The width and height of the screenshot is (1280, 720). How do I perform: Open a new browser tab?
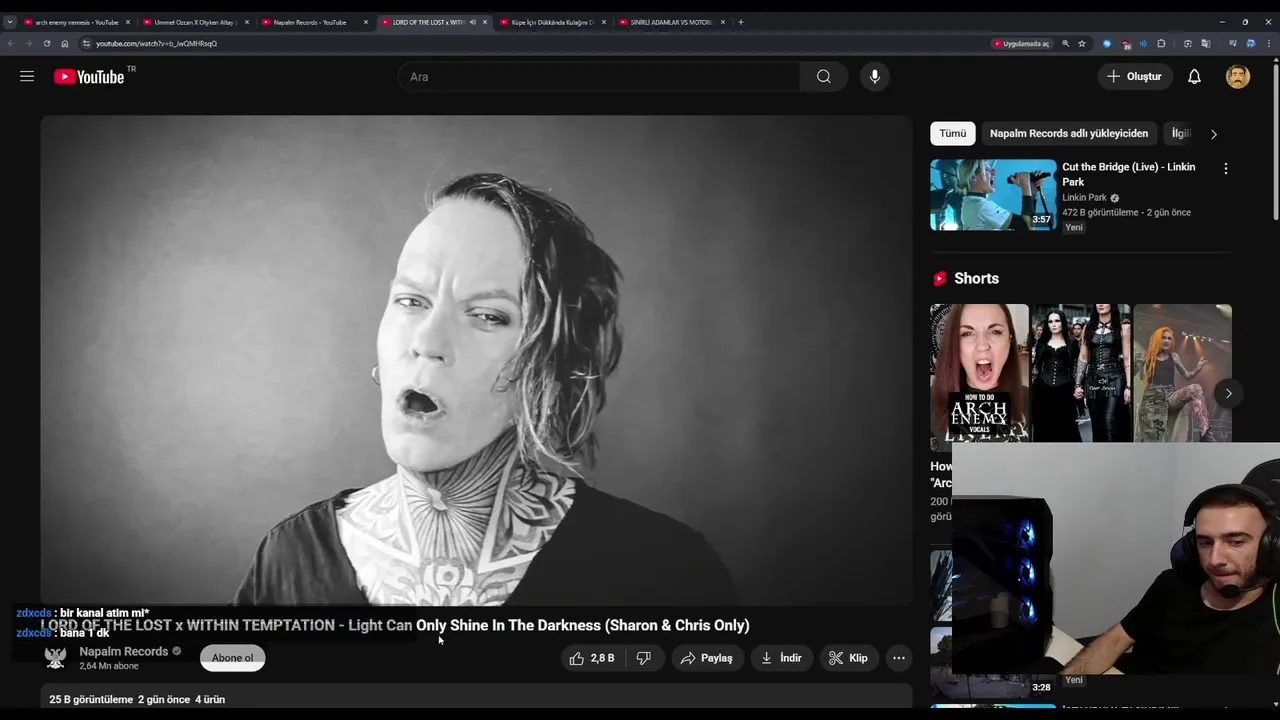740,22
